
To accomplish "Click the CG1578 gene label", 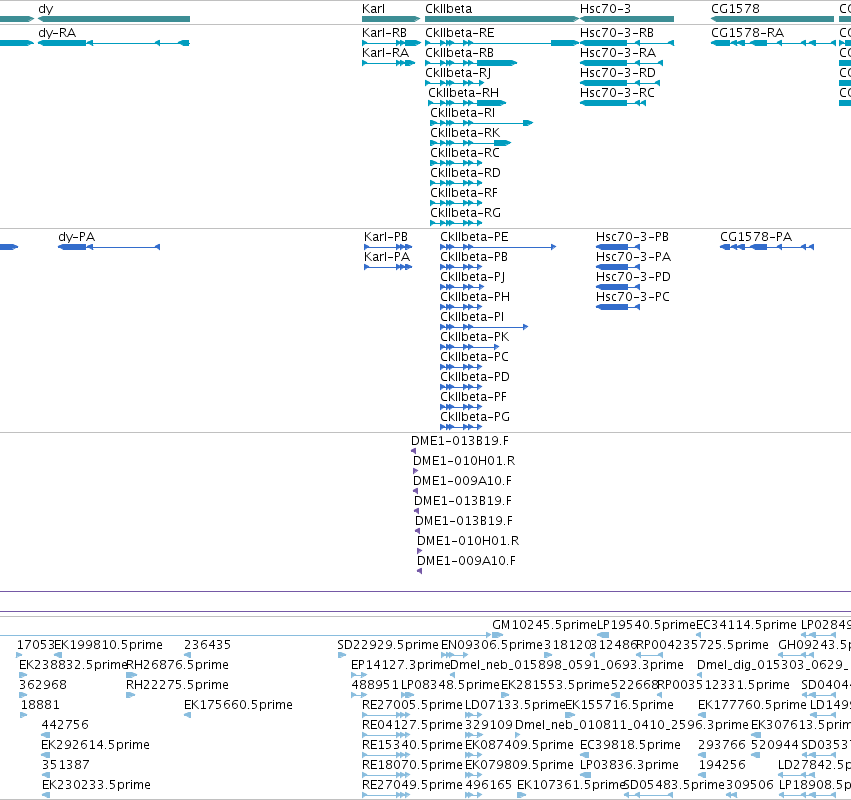I will pyautogui.click(x=735, y=9).
